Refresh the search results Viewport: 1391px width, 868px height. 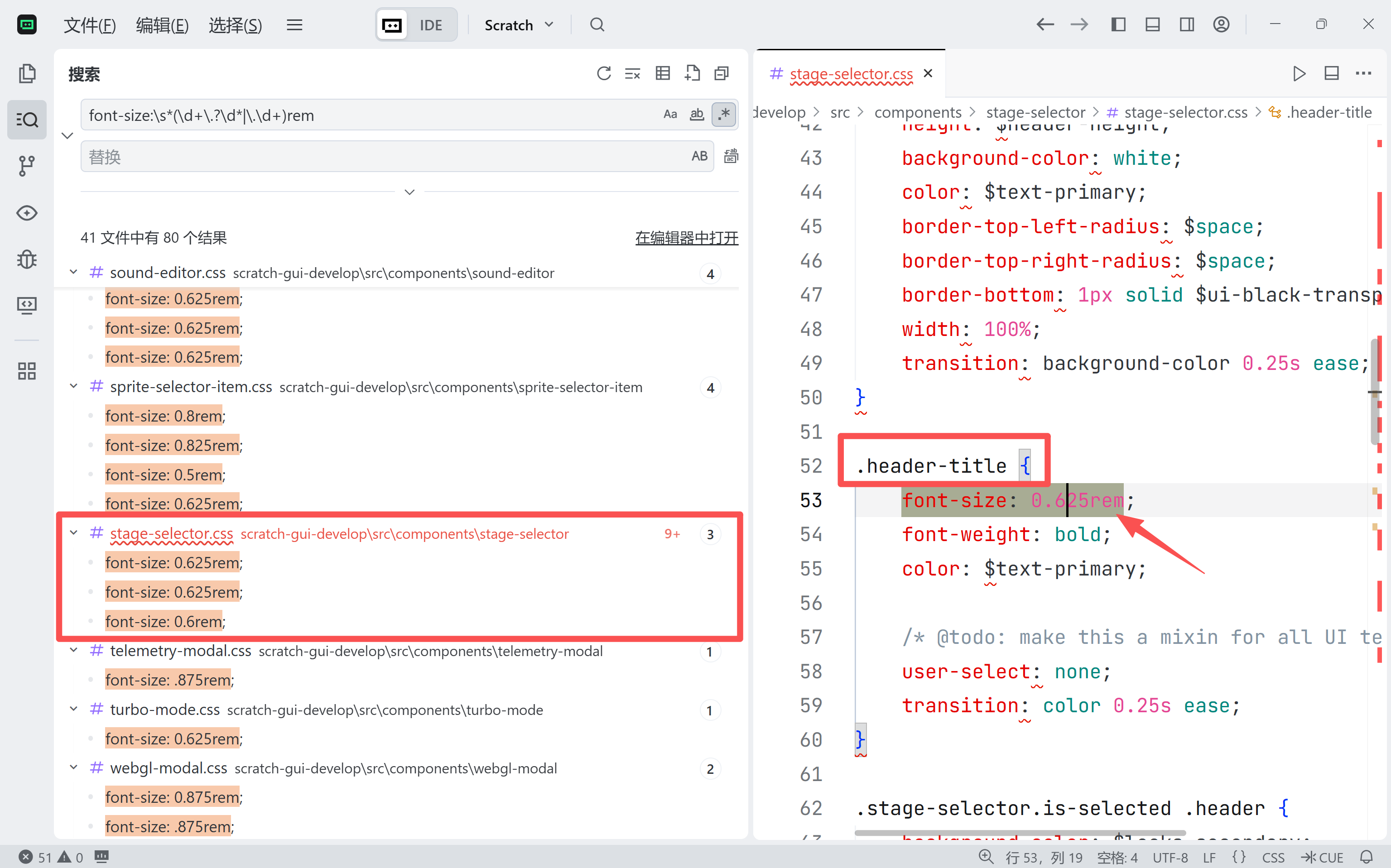(604, 73)
